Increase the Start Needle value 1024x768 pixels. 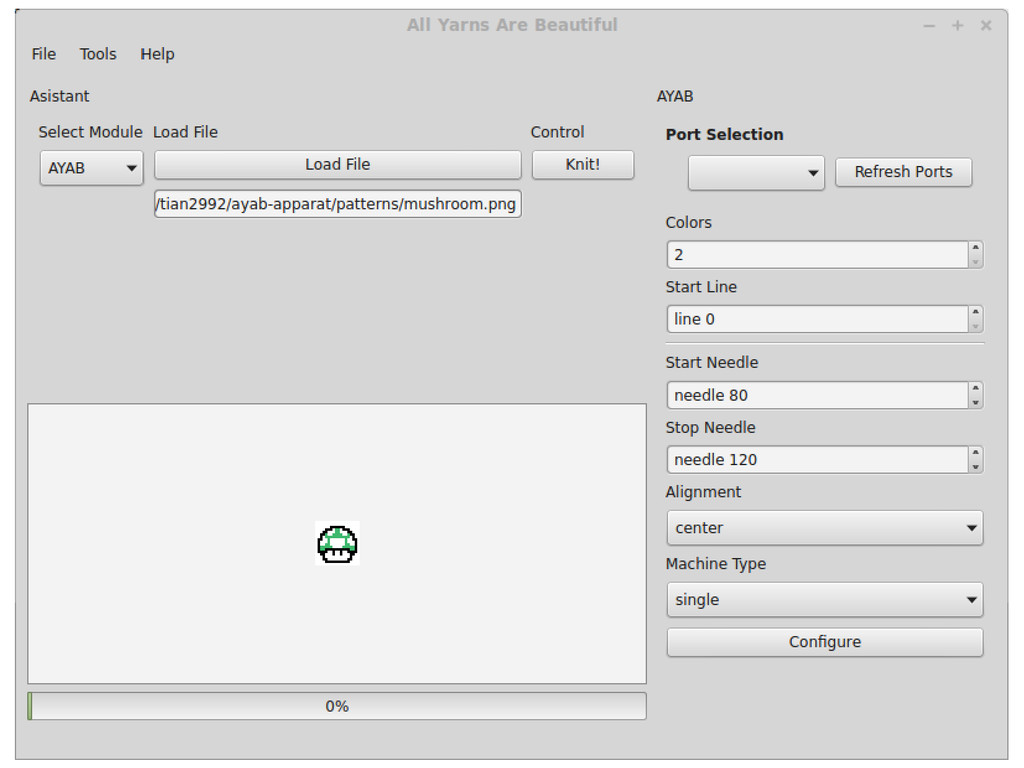[x=975, y=389]
